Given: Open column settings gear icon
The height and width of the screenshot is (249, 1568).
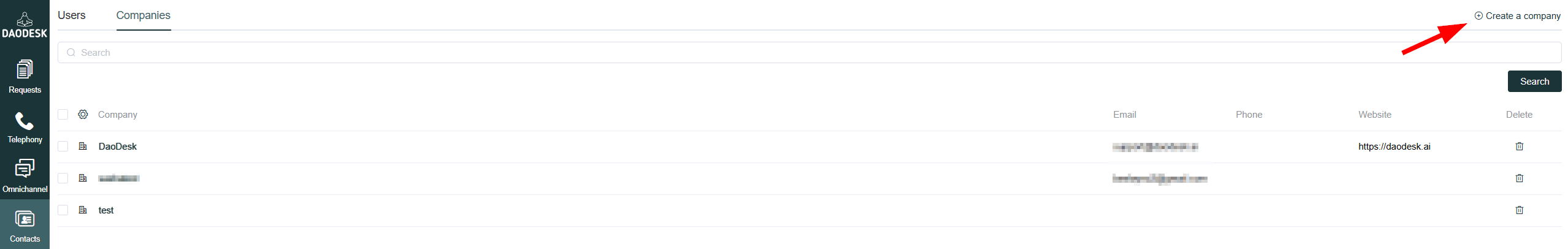Looking at the screenshot, I should 83,114.
